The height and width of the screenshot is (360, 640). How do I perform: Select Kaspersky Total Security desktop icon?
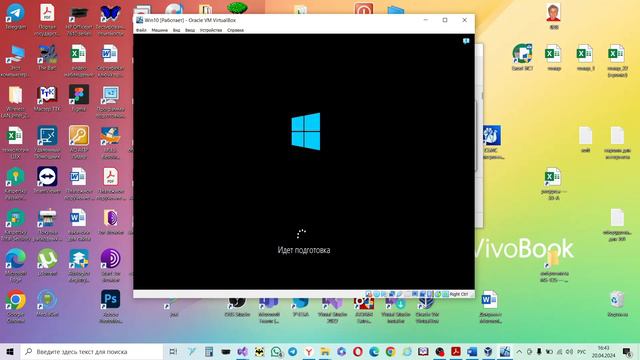[x=16, y=224]
